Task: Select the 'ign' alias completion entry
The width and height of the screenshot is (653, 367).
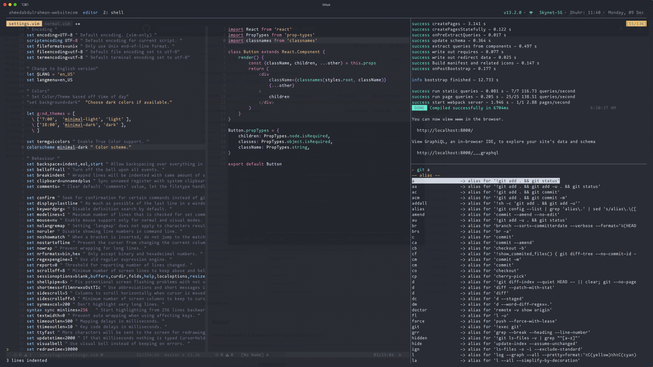Action: [496, 349]
